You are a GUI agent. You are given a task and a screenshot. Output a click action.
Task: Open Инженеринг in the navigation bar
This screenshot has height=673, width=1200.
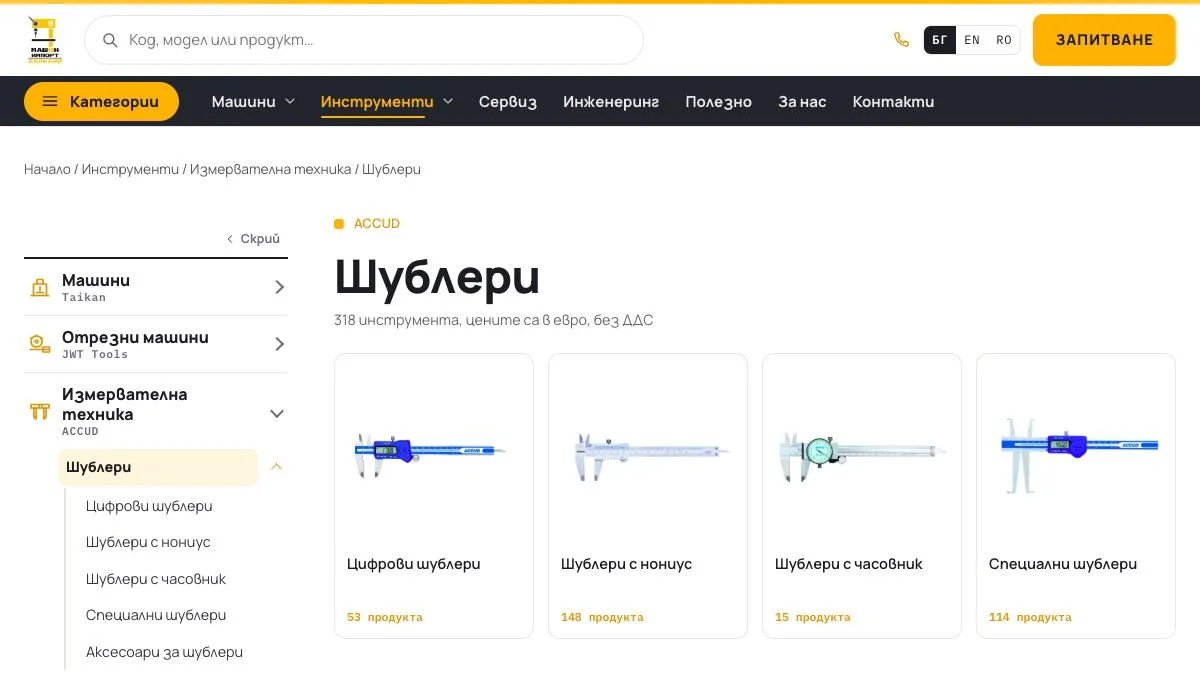[x=611, y=101]
